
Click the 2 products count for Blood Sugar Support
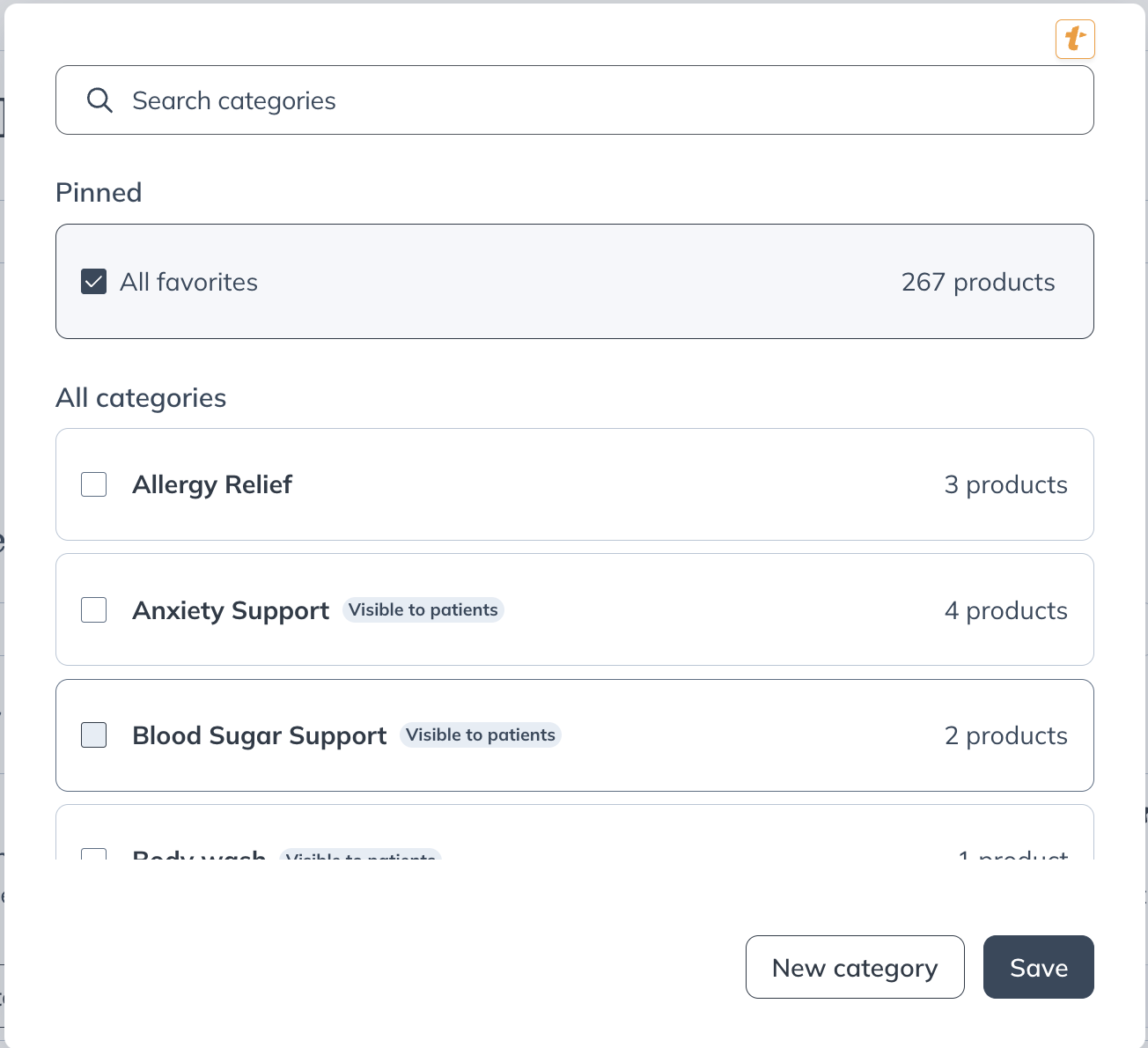click(x=1005, y=735)
